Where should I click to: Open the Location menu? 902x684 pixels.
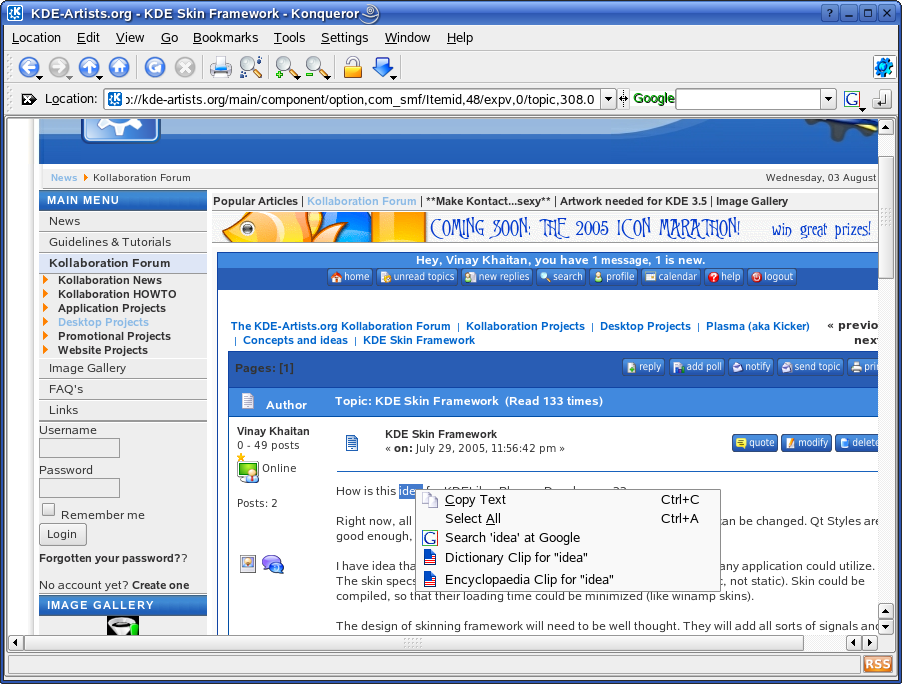coord(36,38)
